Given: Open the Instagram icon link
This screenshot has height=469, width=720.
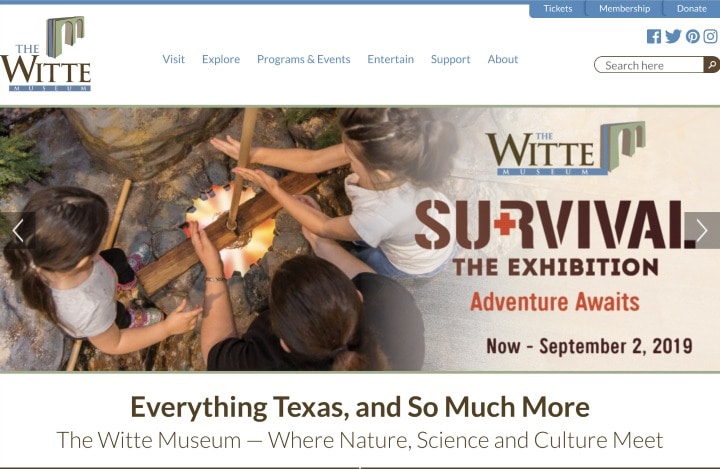Looking at the screenshot, I should [x=710, y=36].
